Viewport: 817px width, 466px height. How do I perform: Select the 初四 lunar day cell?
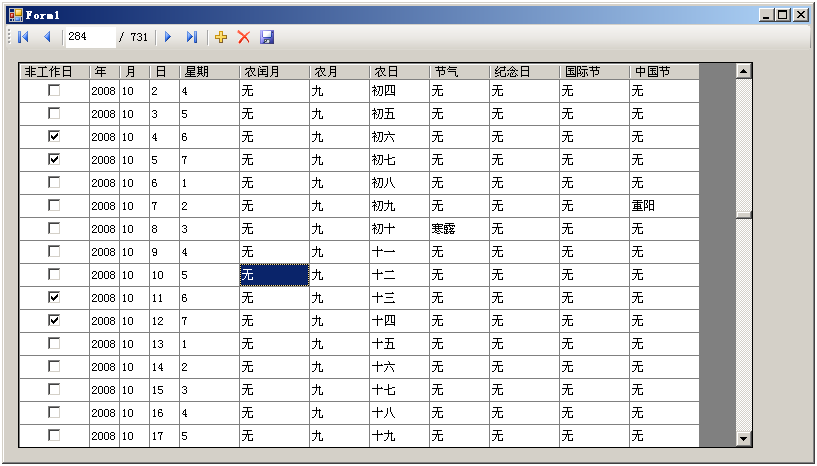tap(400, 91)
